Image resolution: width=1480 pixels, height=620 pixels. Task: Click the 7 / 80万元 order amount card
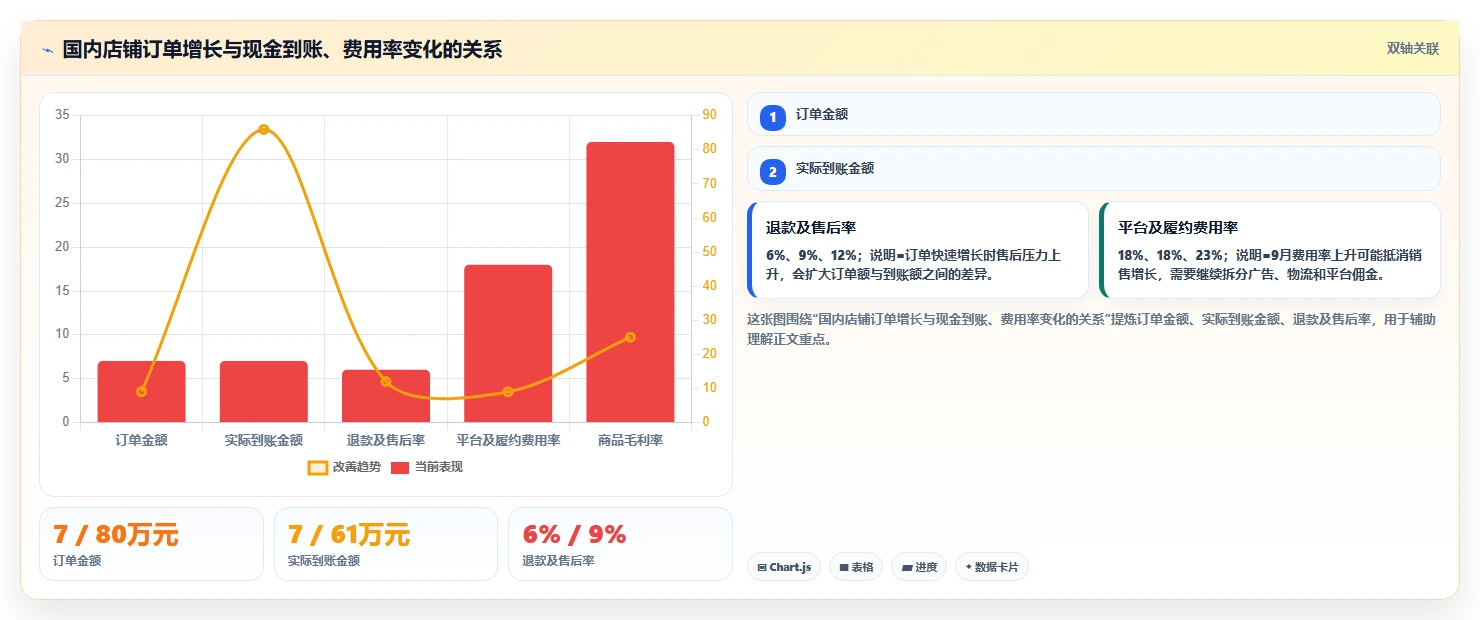(x=151, y=544)
